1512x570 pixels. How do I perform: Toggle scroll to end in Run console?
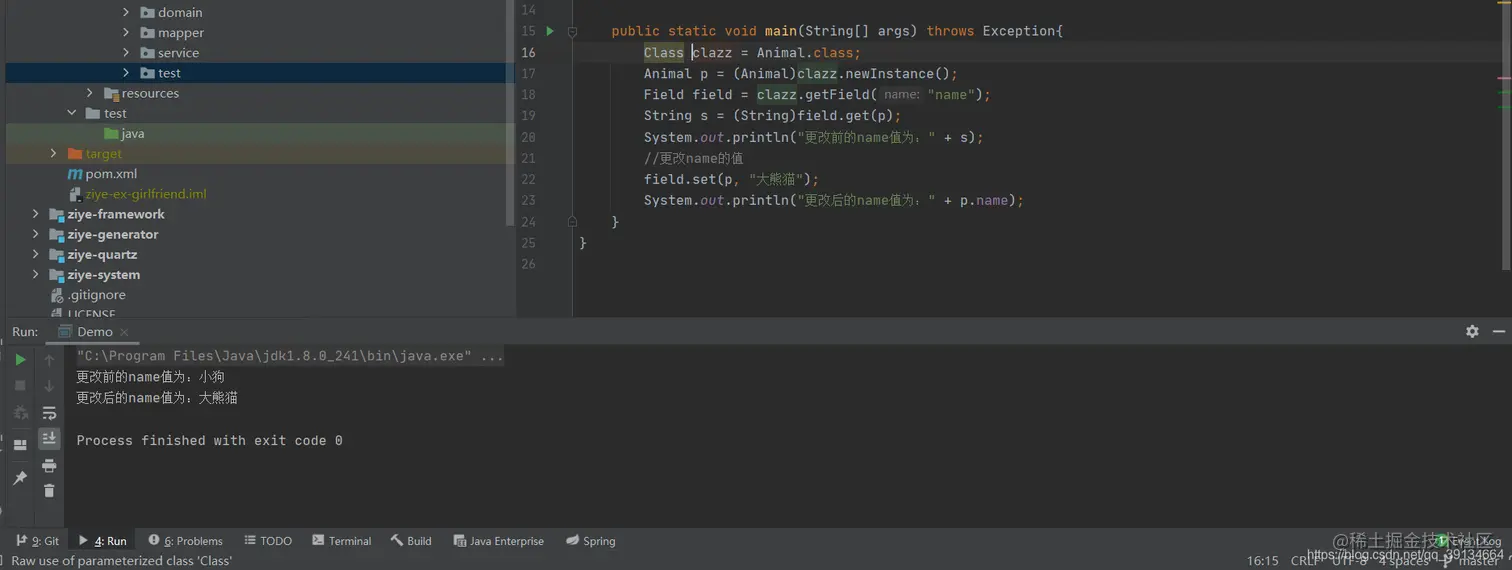(49, 438)
